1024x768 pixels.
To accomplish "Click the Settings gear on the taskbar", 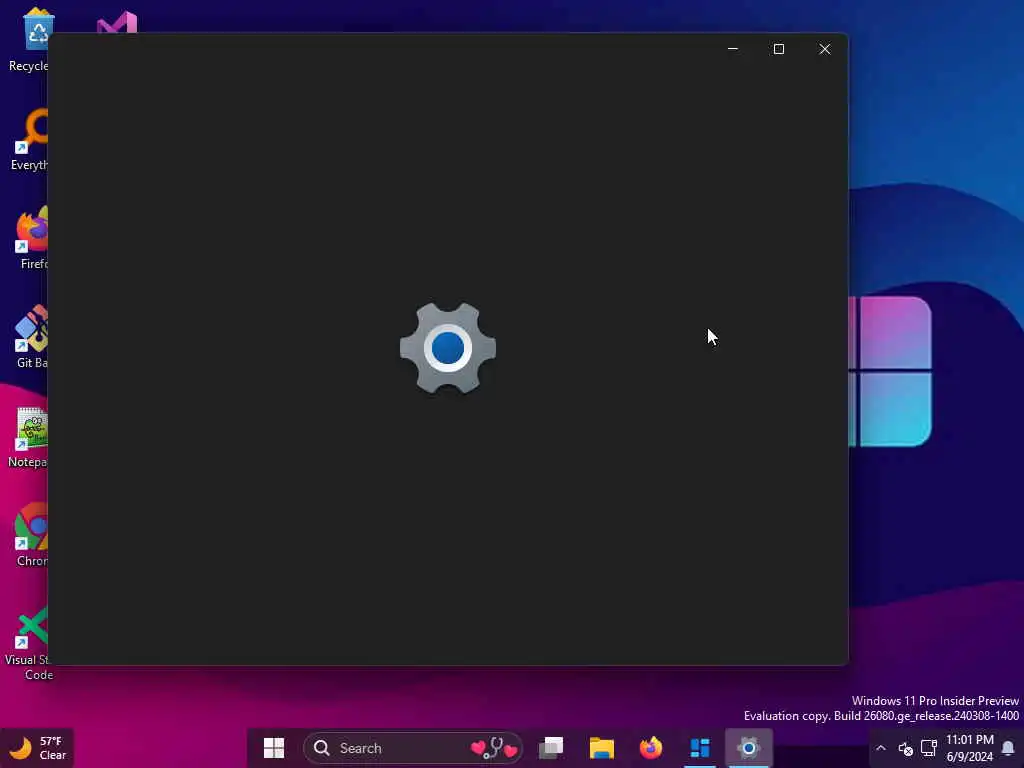I will click(x=749, y=748).
